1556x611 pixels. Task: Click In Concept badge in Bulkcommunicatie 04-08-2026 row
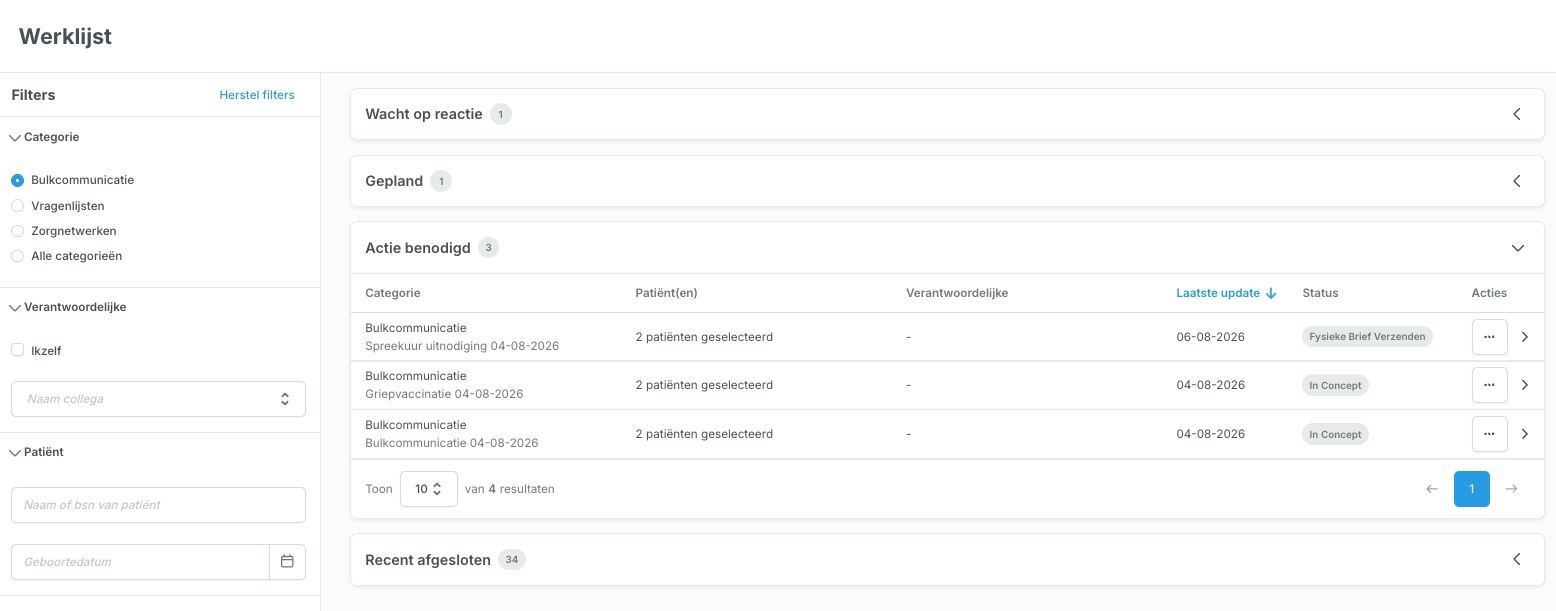(x=1335, y=434)
